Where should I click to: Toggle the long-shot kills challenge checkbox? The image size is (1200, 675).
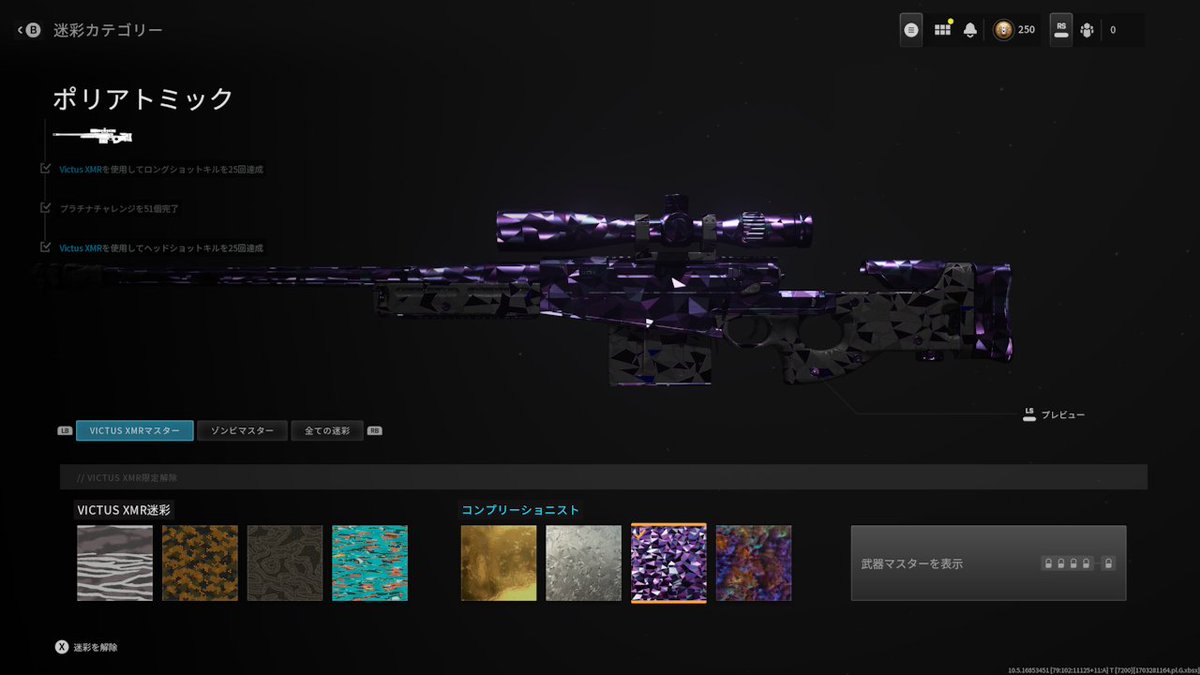45,168
